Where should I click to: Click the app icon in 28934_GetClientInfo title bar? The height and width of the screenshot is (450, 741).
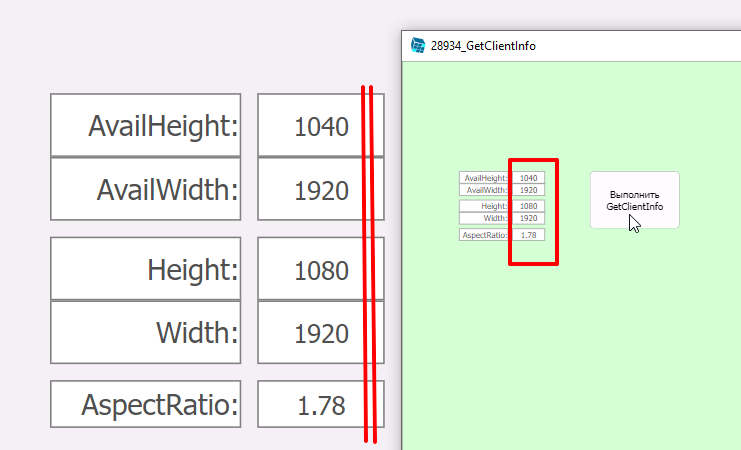tap(418, 45)
